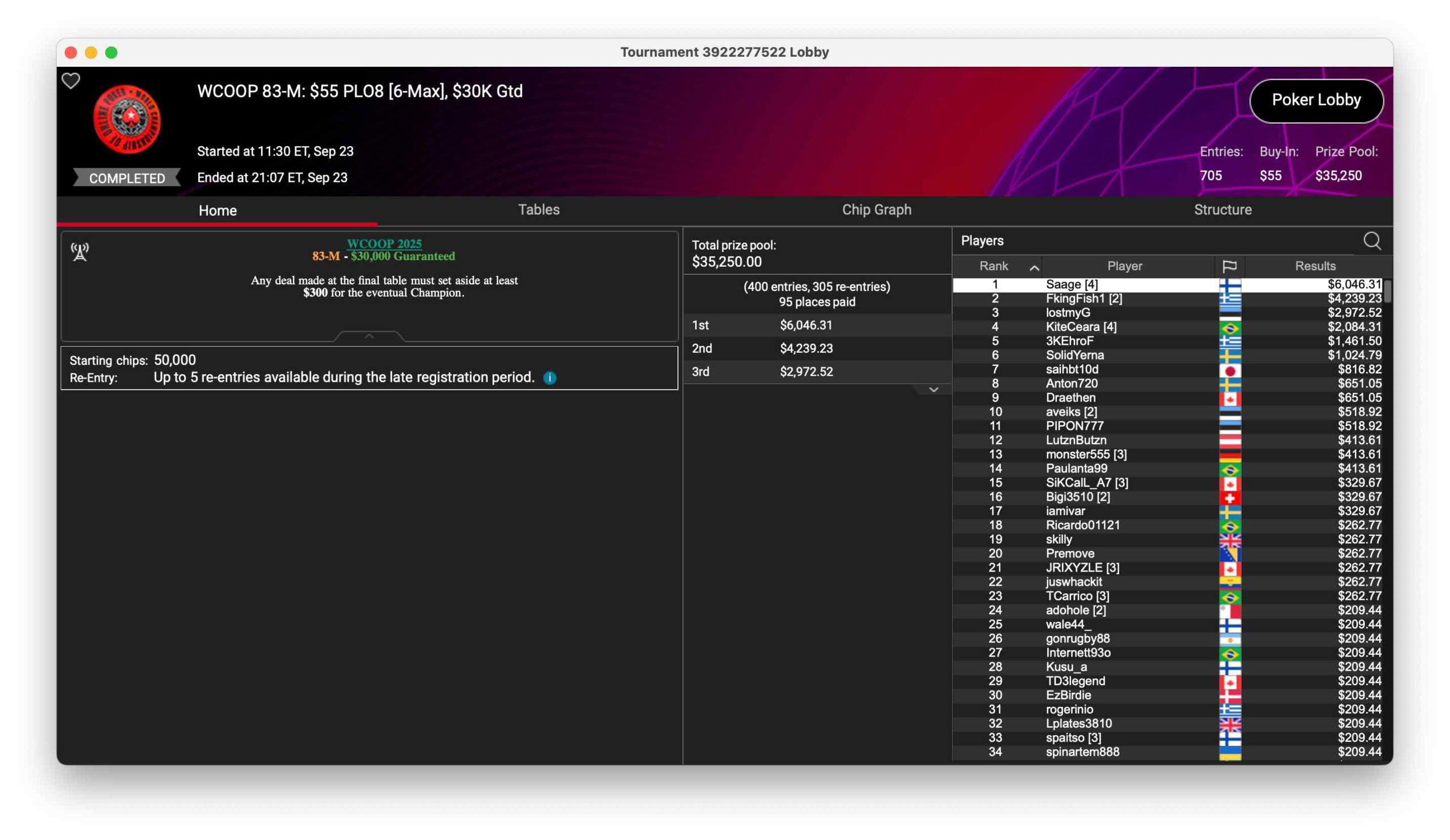This screenshot has height=840, width=1450.
Task: Open the Structure tab
Action: pyautogui.click(x=1223, y=210)
